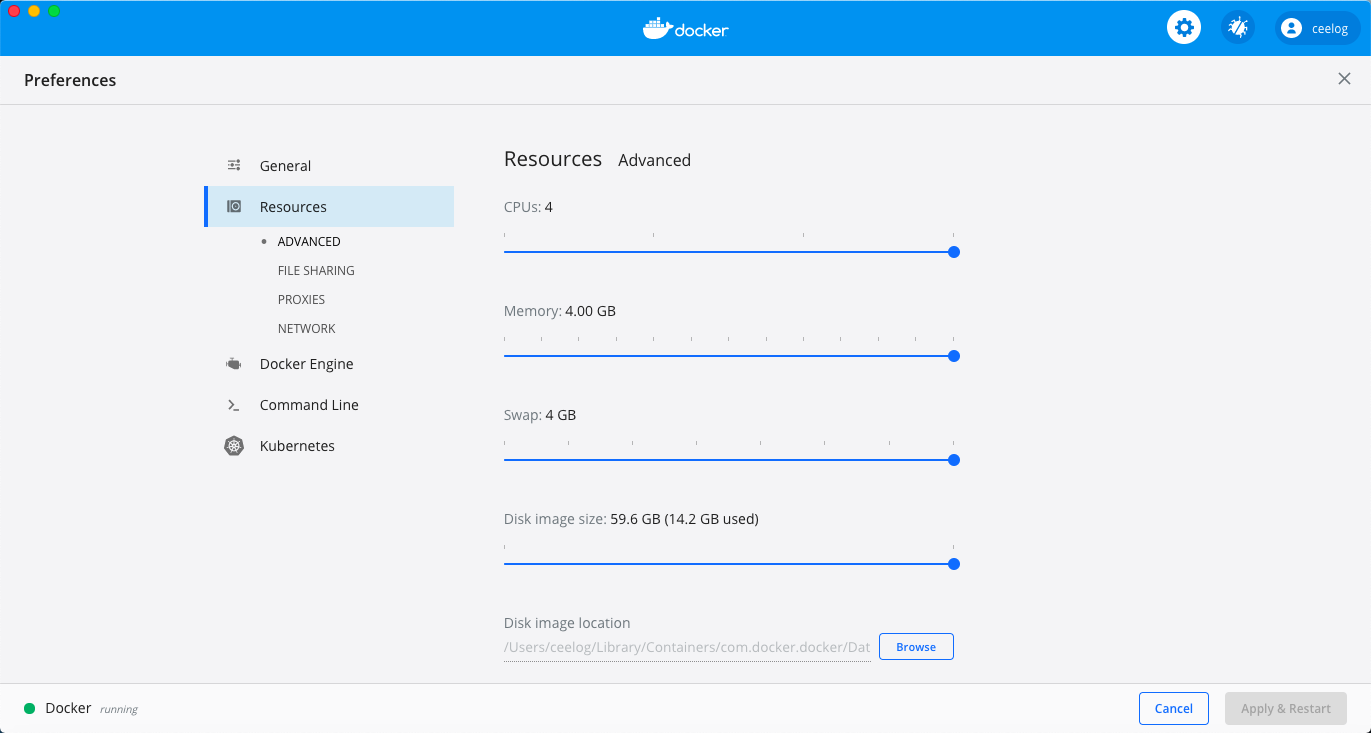
Task: Click the Preferences title
Action: coord(70,80)
